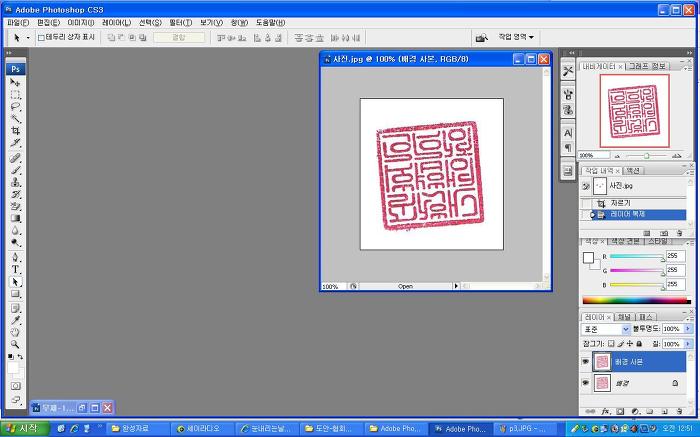Delete state trash icon in History panel
Viewport: 700px width, 437px height.
679,233
